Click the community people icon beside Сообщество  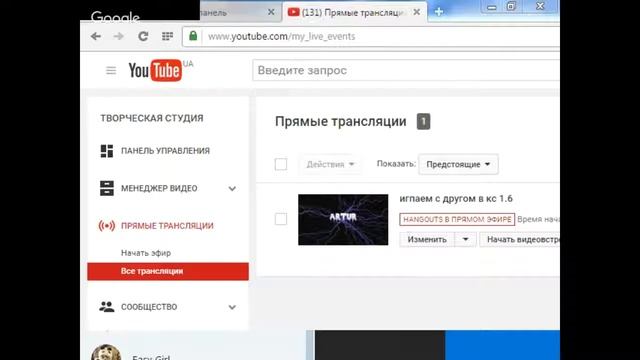pos(107,307)
